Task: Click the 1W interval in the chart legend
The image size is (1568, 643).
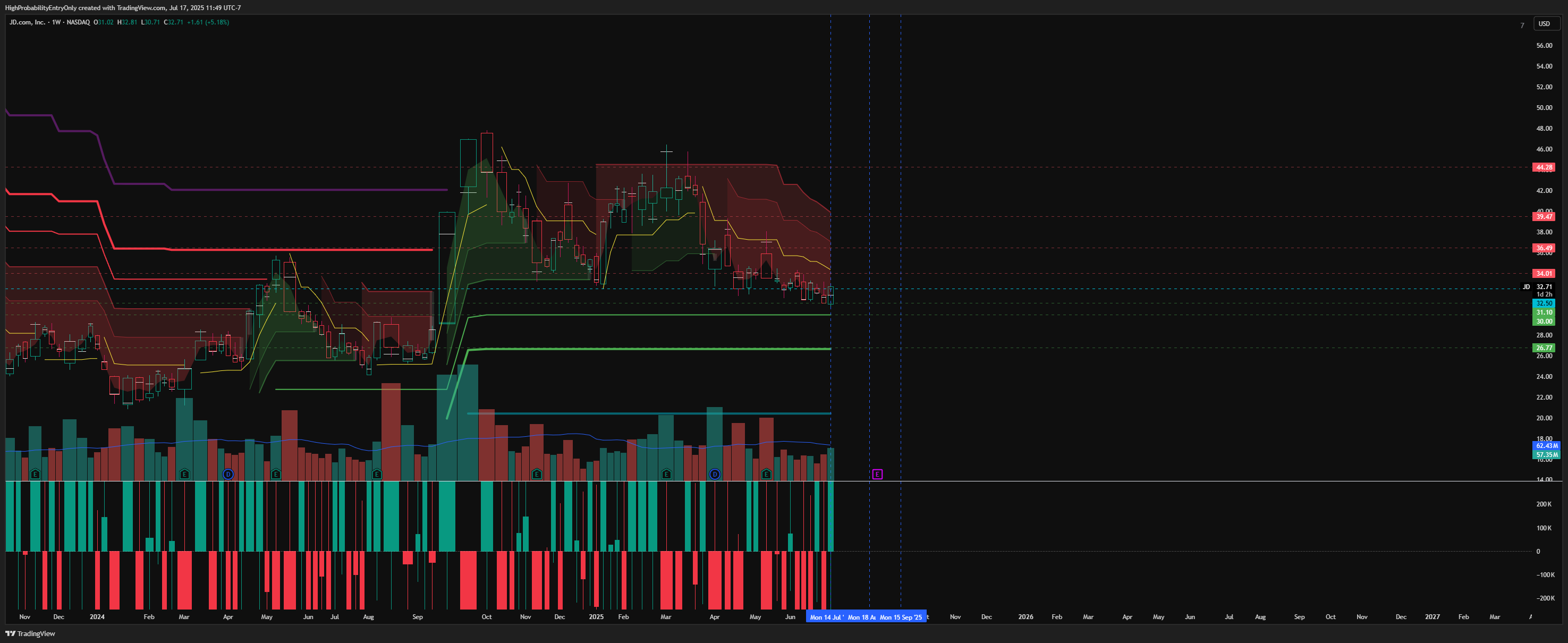Action: (56, 22)
